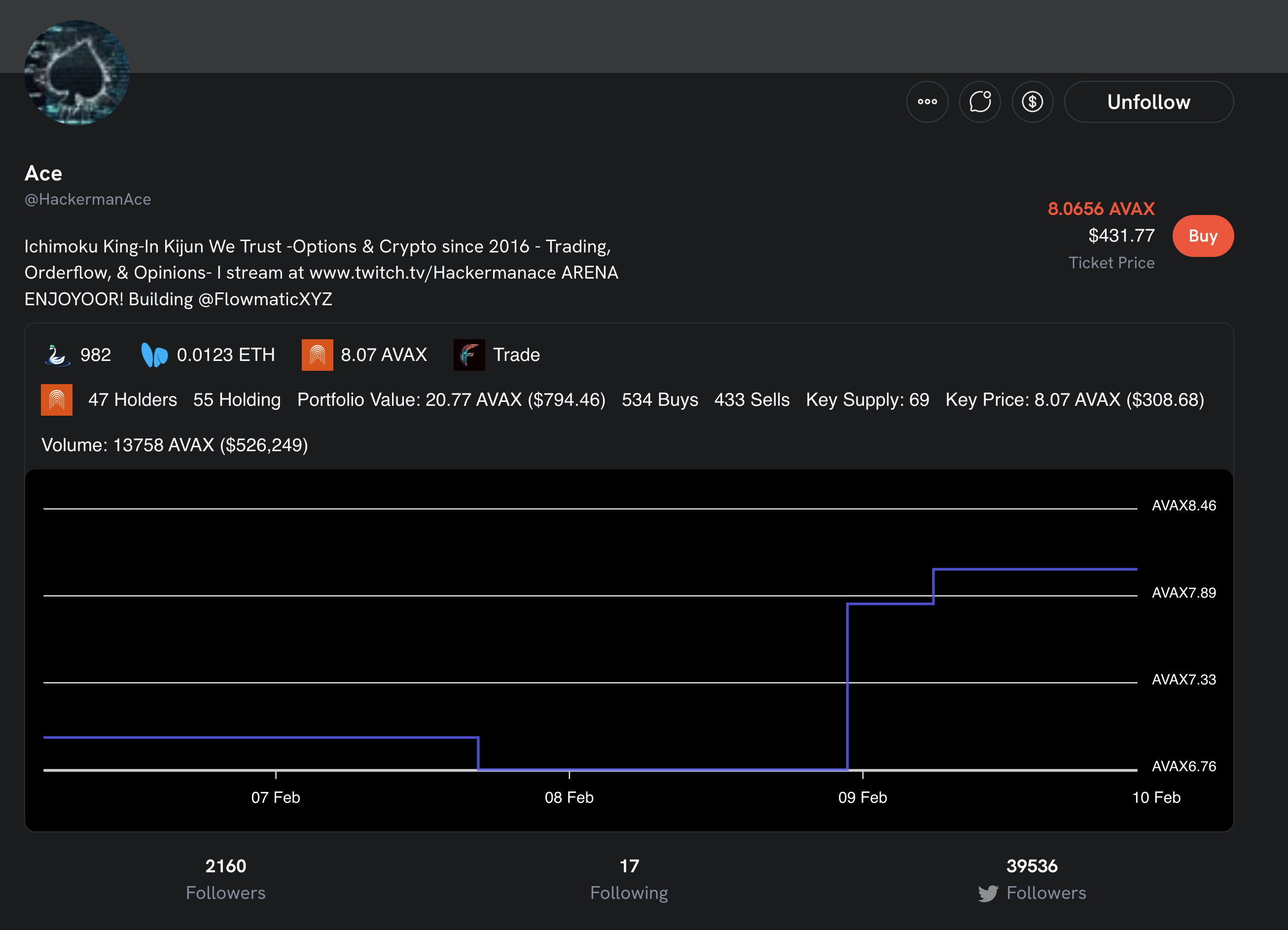
Task: Click the orange Arena icon beside 8.07 AVAX
Action: pos(317,356)
